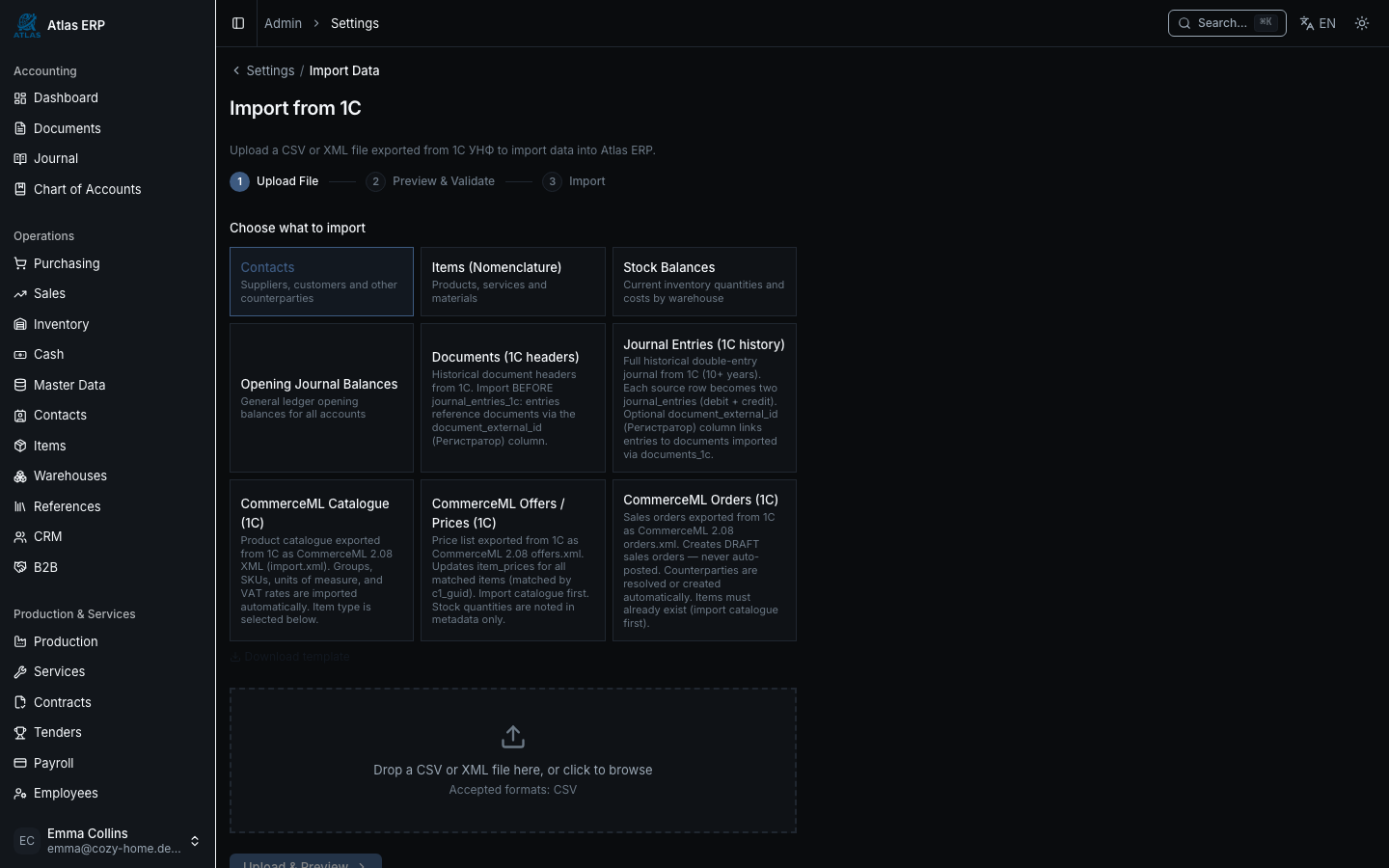Click the file drop zone to browse

513,760
